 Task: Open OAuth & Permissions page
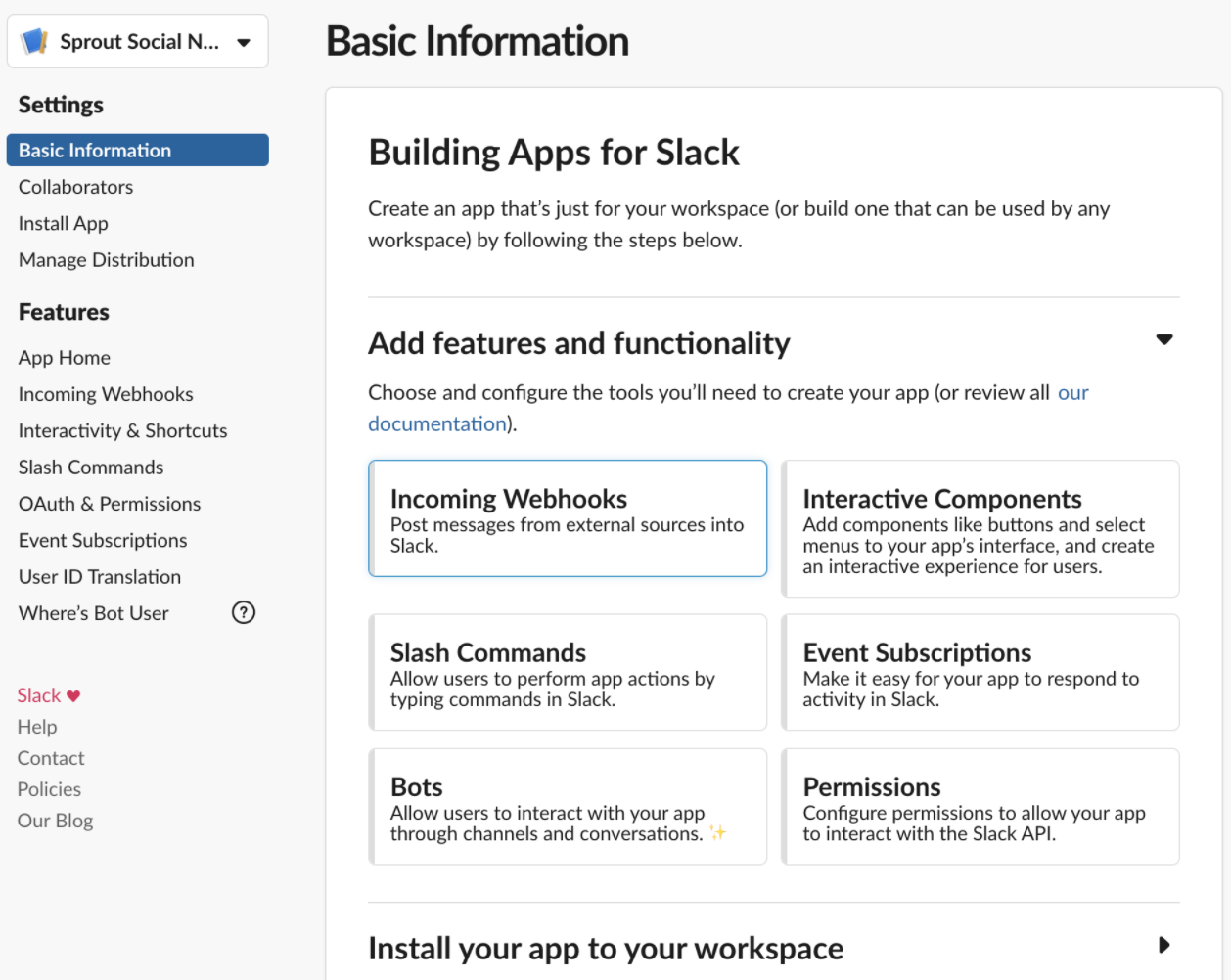pos(110,504)
